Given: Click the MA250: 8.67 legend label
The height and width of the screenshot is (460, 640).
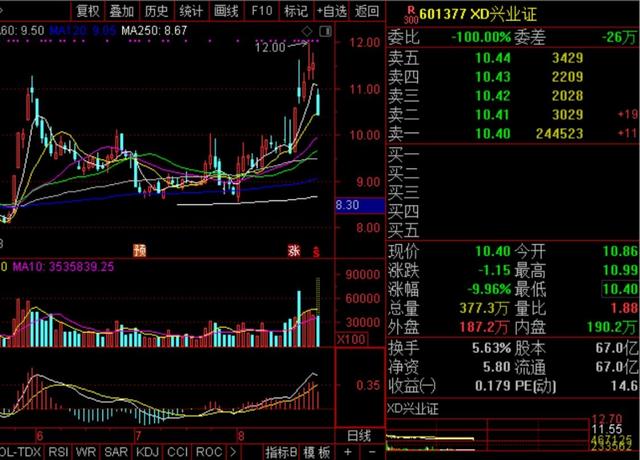Looking at the screenshot, I should coord(154,31).
